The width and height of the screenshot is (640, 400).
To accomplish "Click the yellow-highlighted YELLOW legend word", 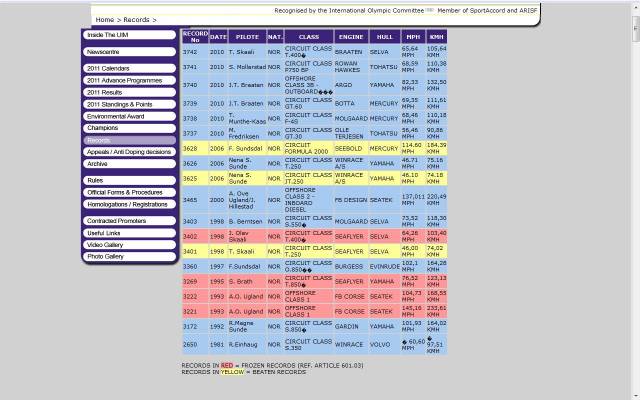I will click(x=232, y=372).
